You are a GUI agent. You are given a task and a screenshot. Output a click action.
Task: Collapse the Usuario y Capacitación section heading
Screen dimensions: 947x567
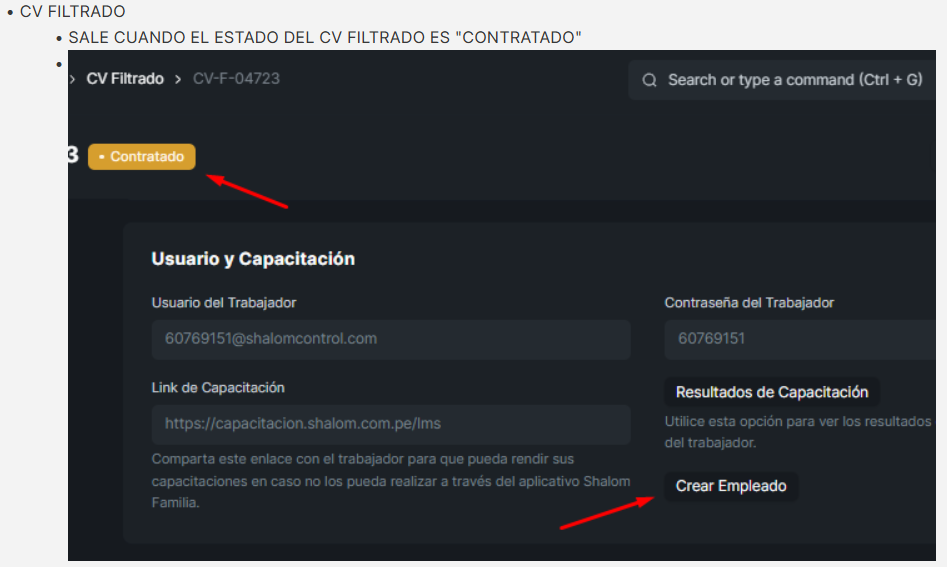click(x=253, y=258)
